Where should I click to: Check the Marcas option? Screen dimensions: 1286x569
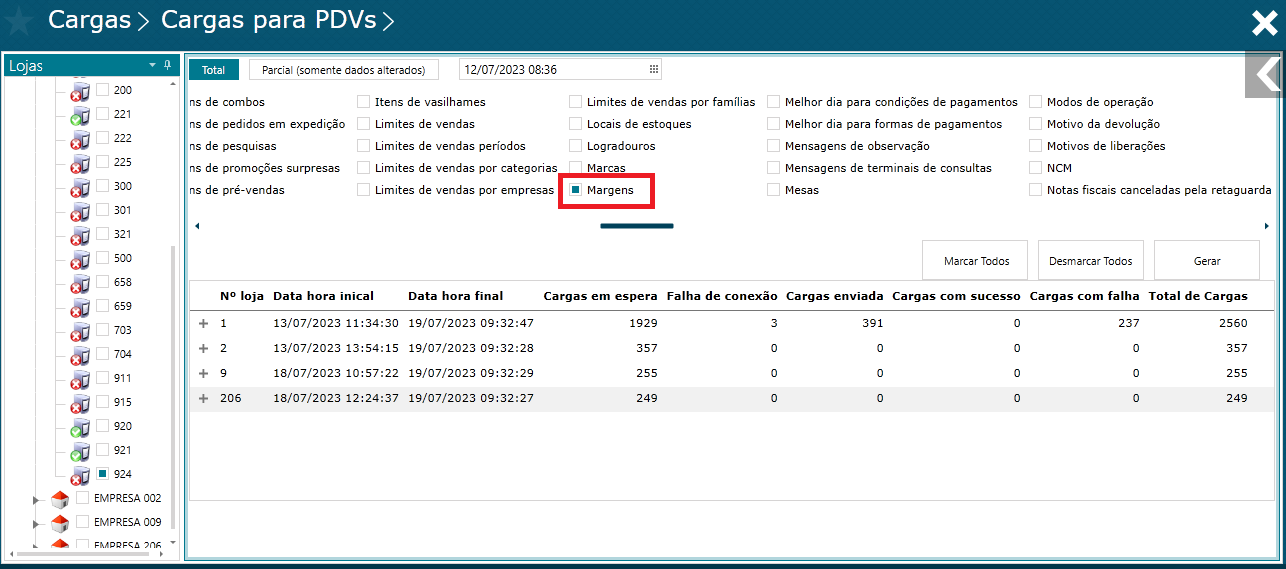(x=576, y=168)
